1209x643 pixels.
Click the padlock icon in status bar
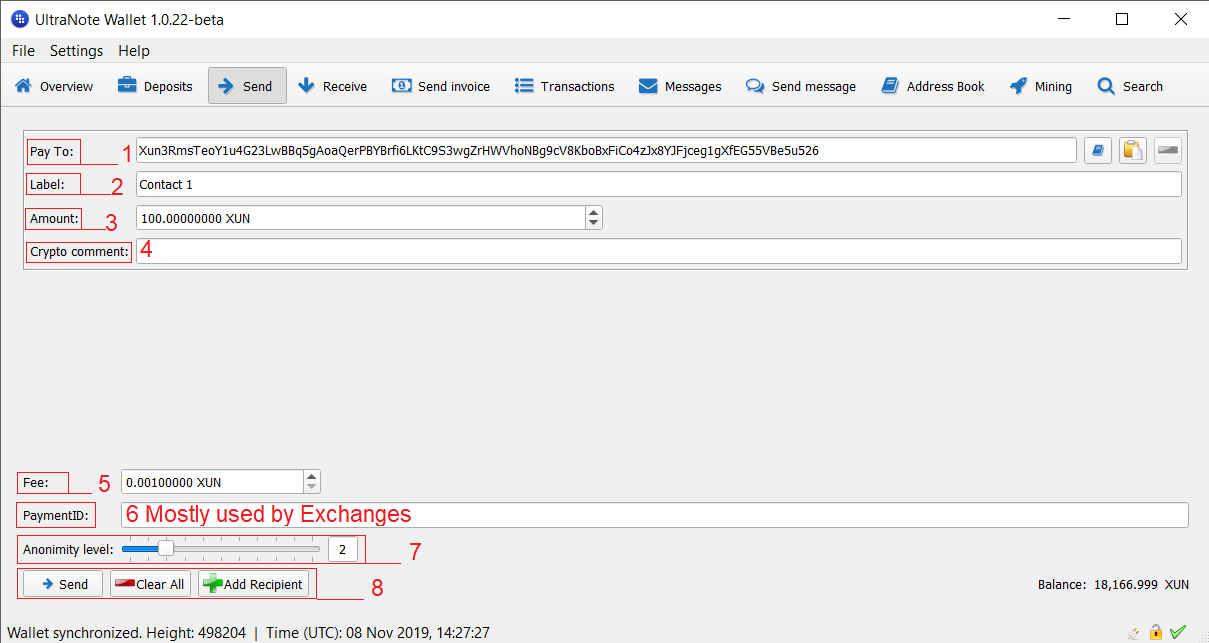point(1156,632)
